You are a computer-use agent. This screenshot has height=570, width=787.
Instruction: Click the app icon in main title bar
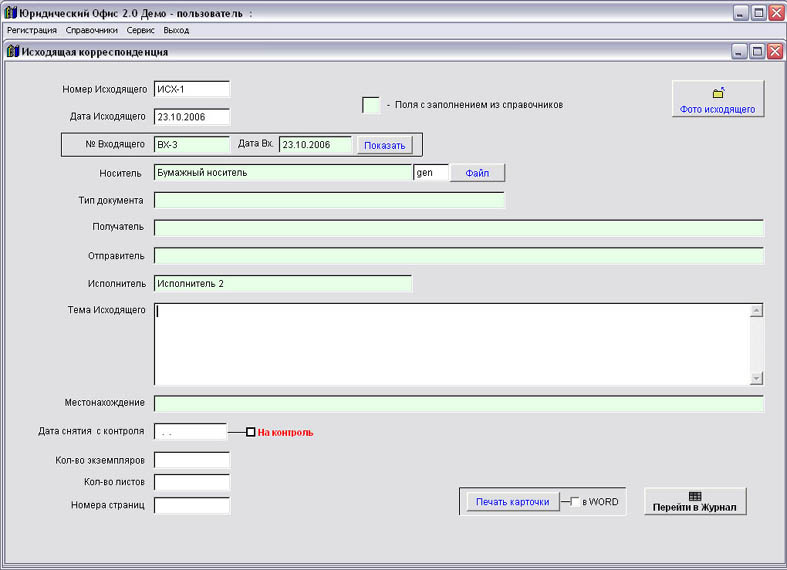click(10, 13)
